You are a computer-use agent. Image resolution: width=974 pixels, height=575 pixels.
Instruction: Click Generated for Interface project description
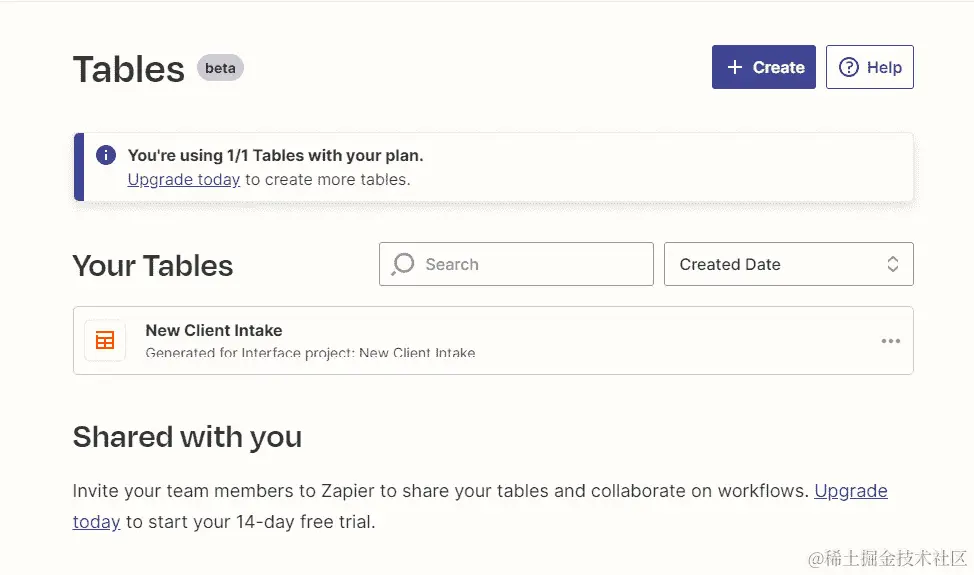pyautogui.click(x=311, y=353)
